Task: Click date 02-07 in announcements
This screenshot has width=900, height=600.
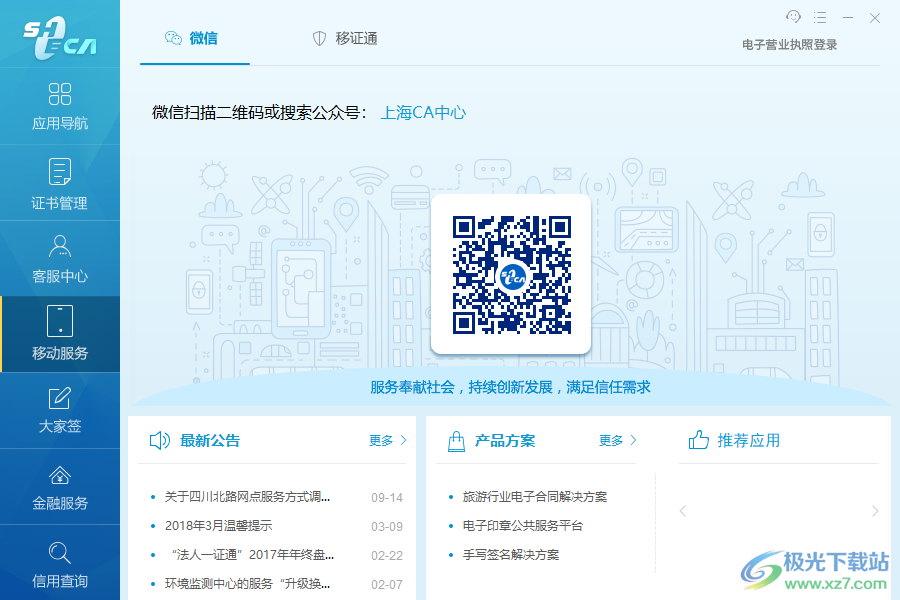Action: click(x=387, y=584)
